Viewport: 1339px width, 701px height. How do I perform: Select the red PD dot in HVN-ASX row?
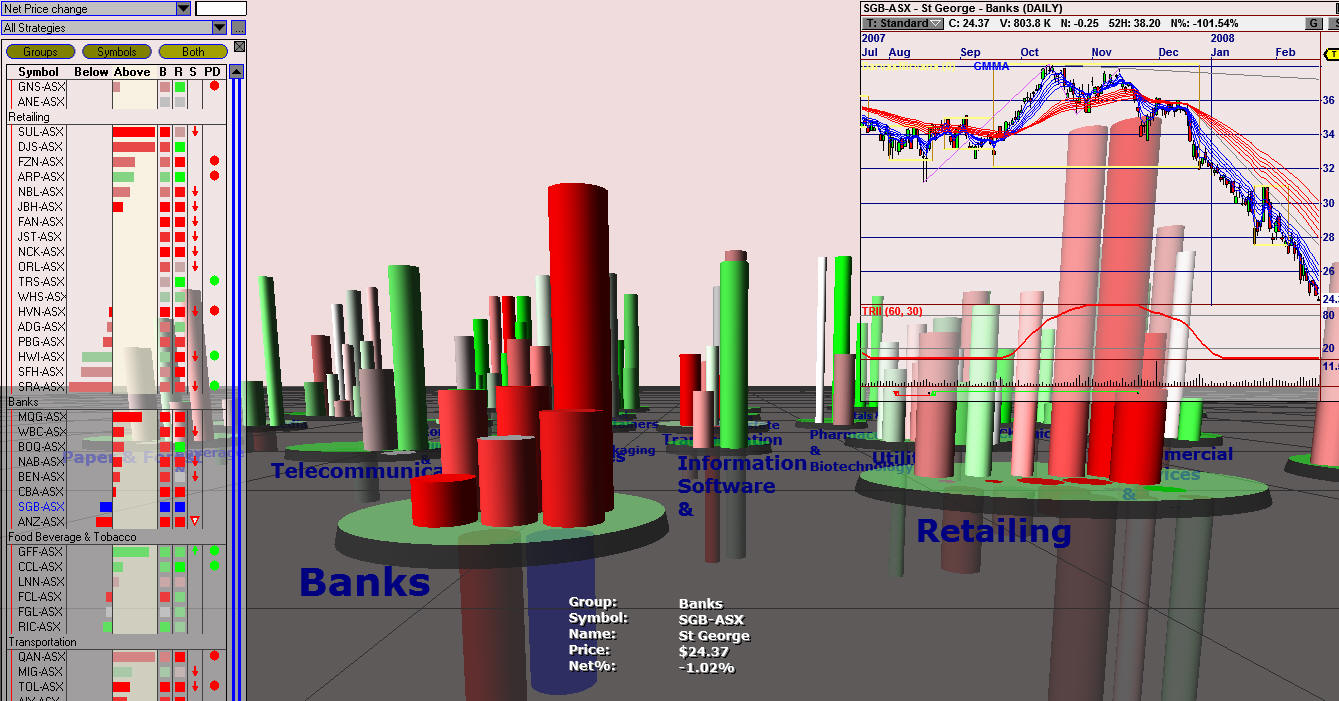tap(214, 311)
